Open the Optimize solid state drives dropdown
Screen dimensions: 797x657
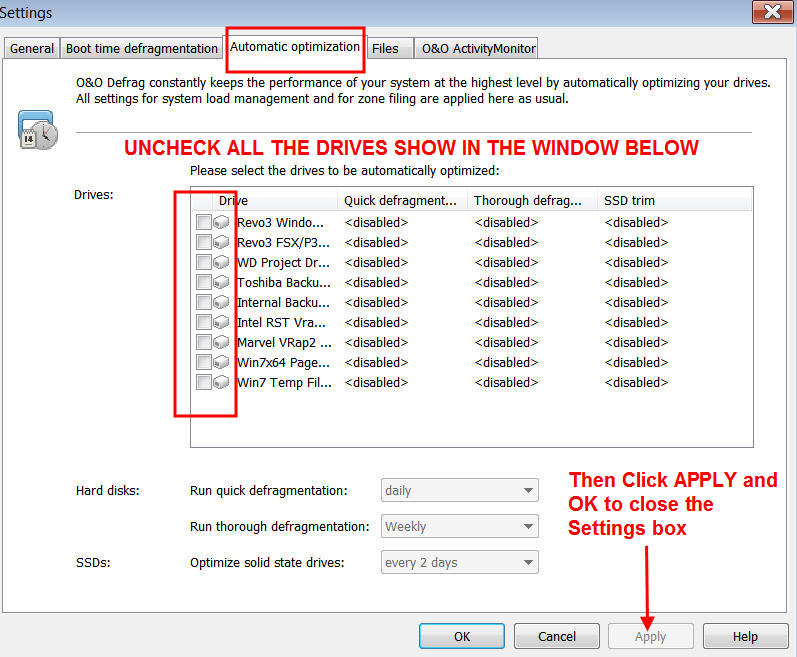(x=459, y=562)
